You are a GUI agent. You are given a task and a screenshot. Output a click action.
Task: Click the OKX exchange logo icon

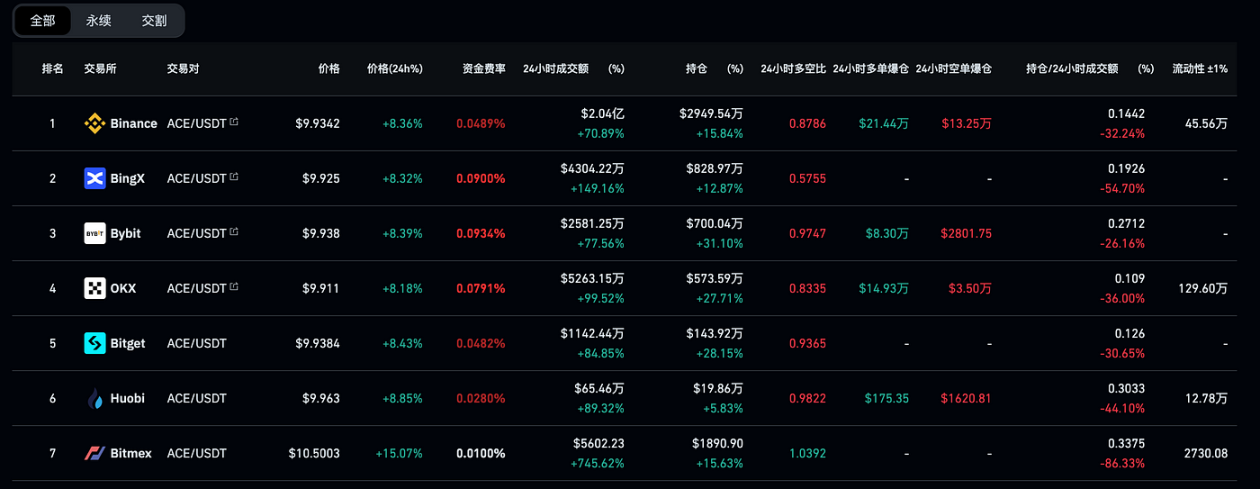(95, 289)
